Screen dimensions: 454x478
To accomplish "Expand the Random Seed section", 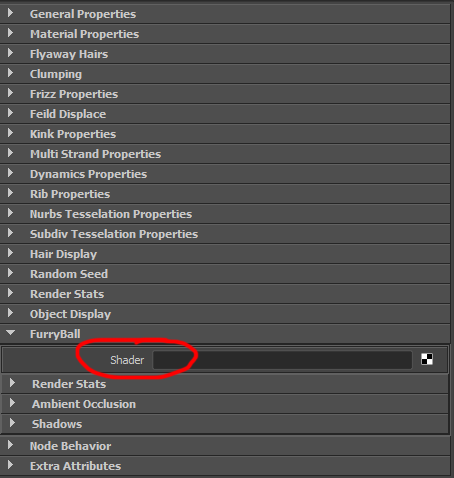I will 10,273.
